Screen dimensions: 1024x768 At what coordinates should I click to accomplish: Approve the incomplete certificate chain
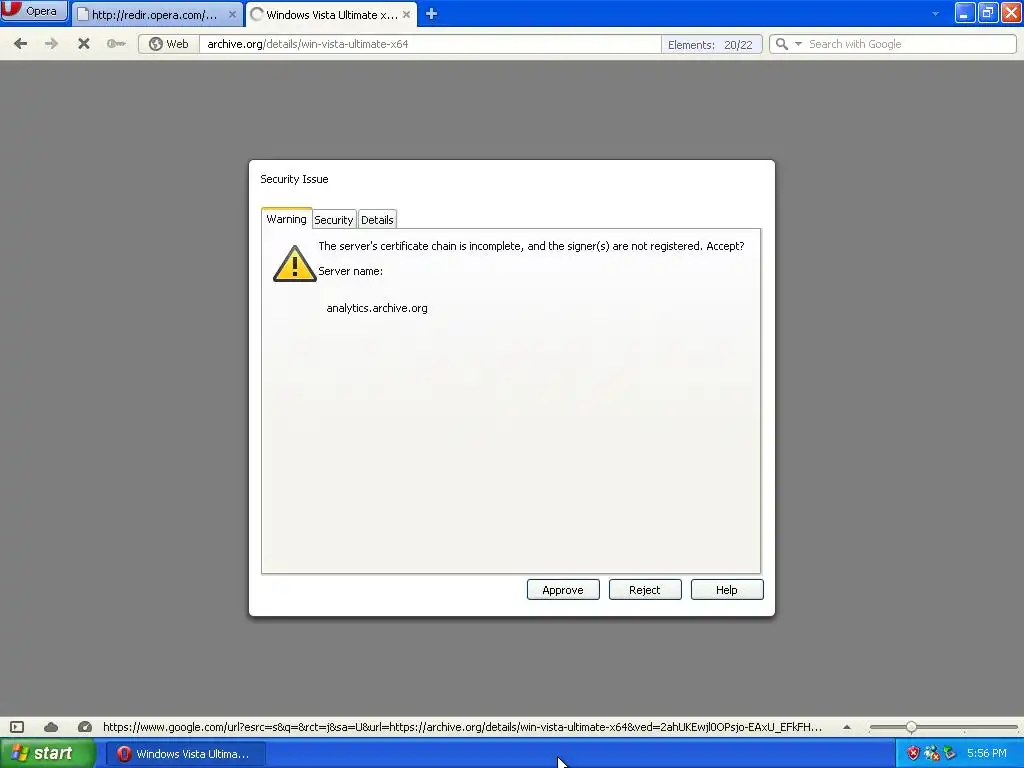[x=563, y=590]
